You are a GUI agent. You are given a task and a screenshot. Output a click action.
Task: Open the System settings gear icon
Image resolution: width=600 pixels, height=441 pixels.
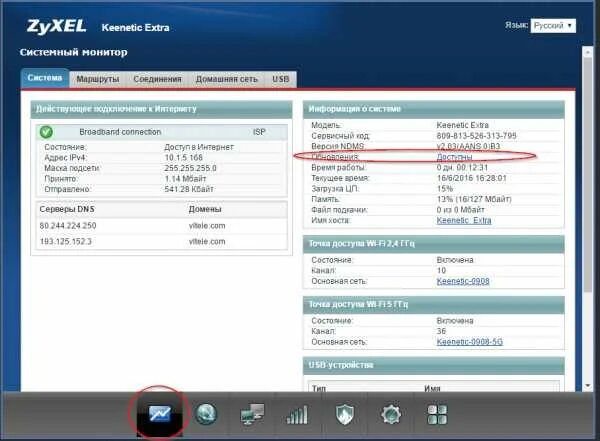[x=391, y=415]
